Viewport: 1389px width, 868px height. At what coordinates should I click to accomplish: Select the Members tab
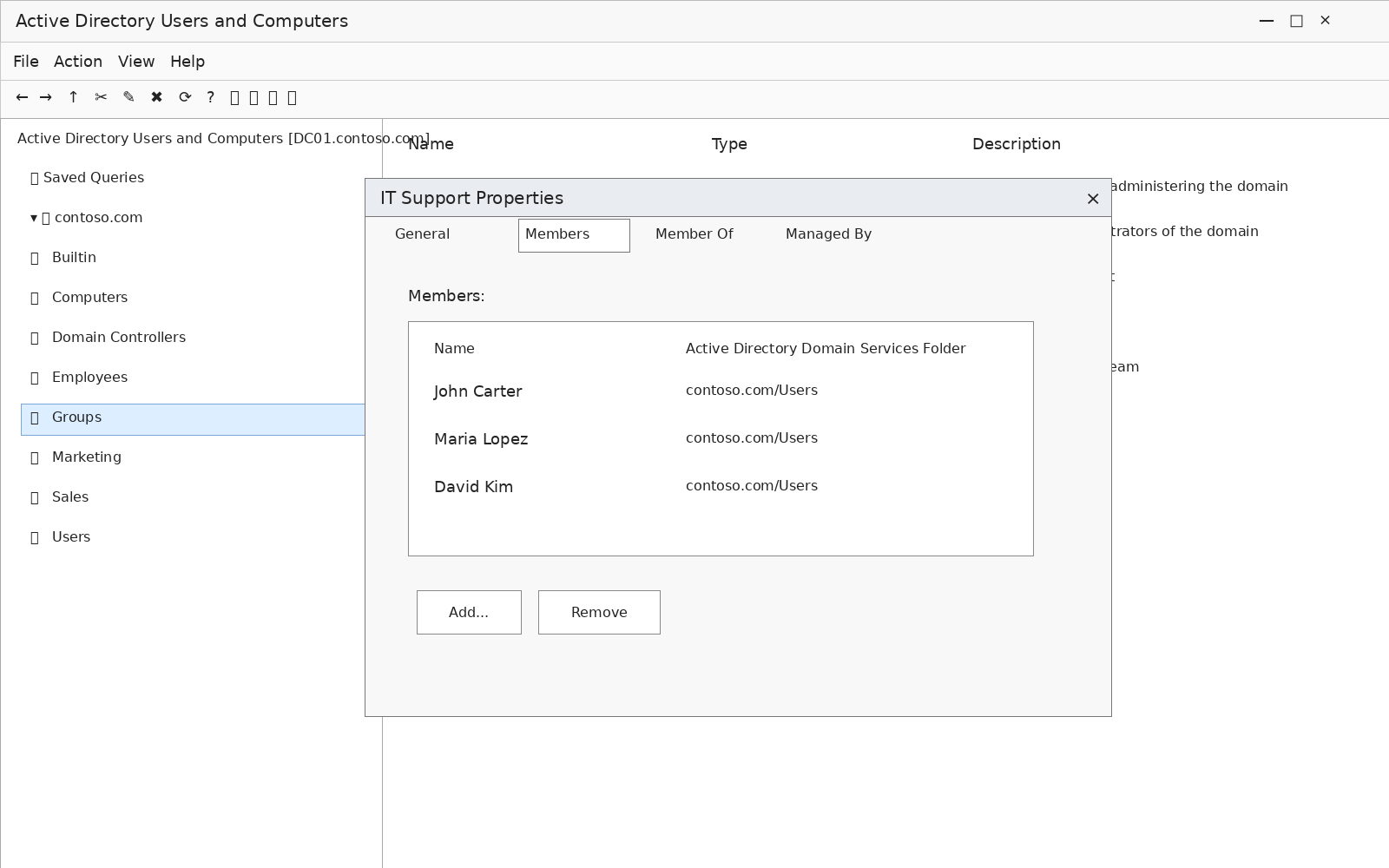[574, 235]
